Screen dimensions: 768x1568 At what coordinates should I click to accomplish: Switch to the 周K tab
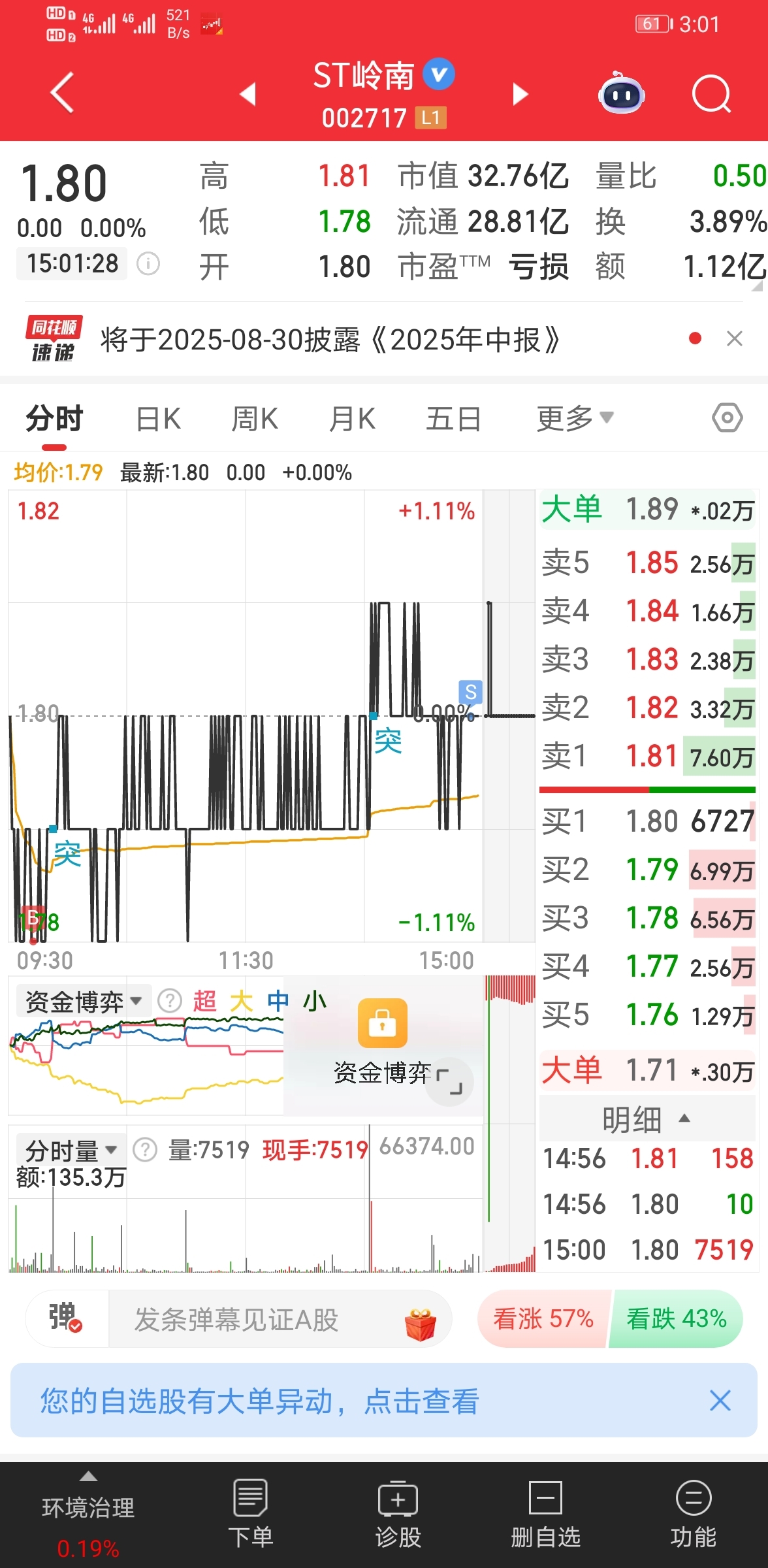[x=255, y=419]
